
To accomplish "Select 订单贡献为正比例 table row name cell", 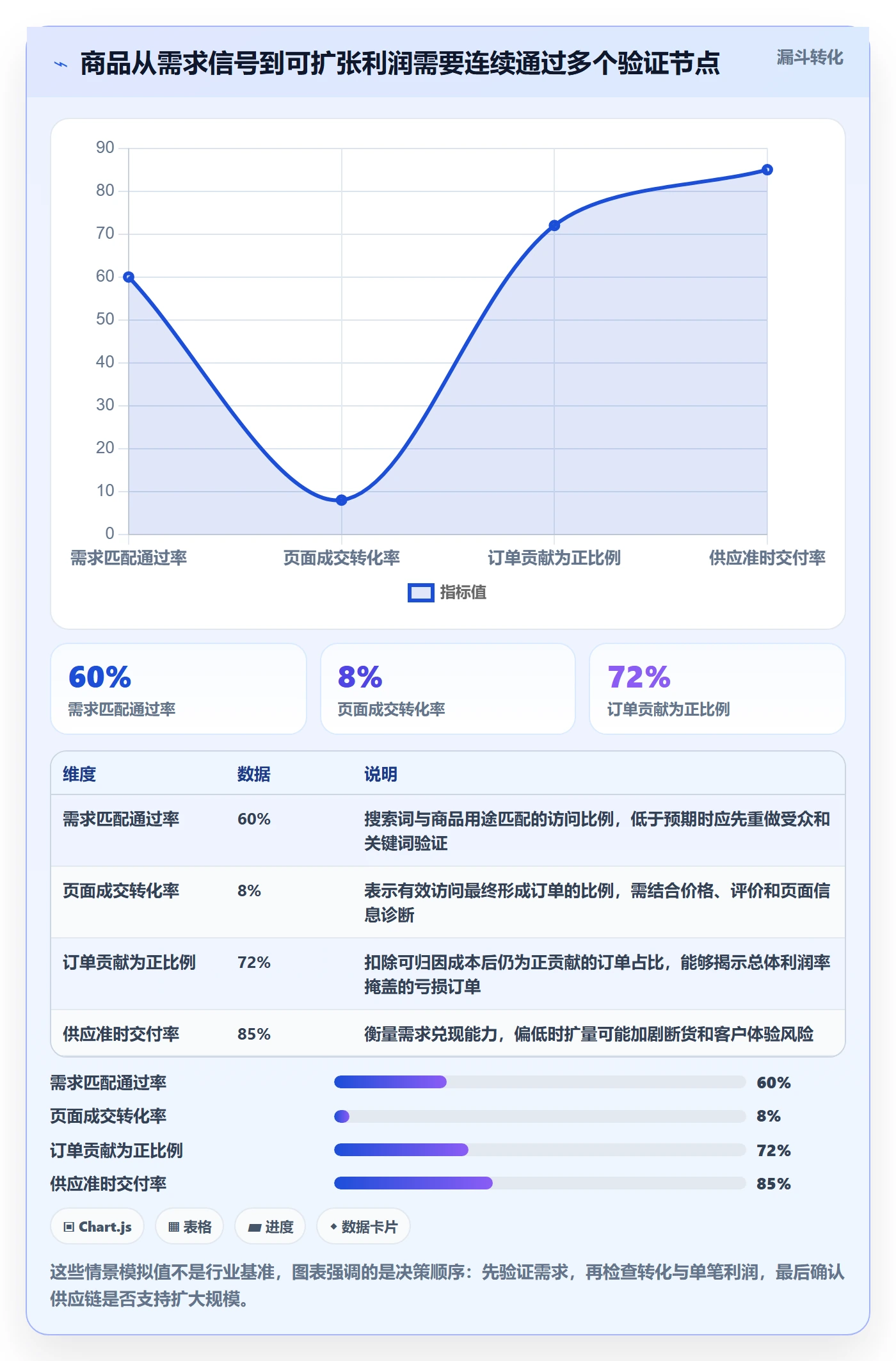I will point(129,962).
